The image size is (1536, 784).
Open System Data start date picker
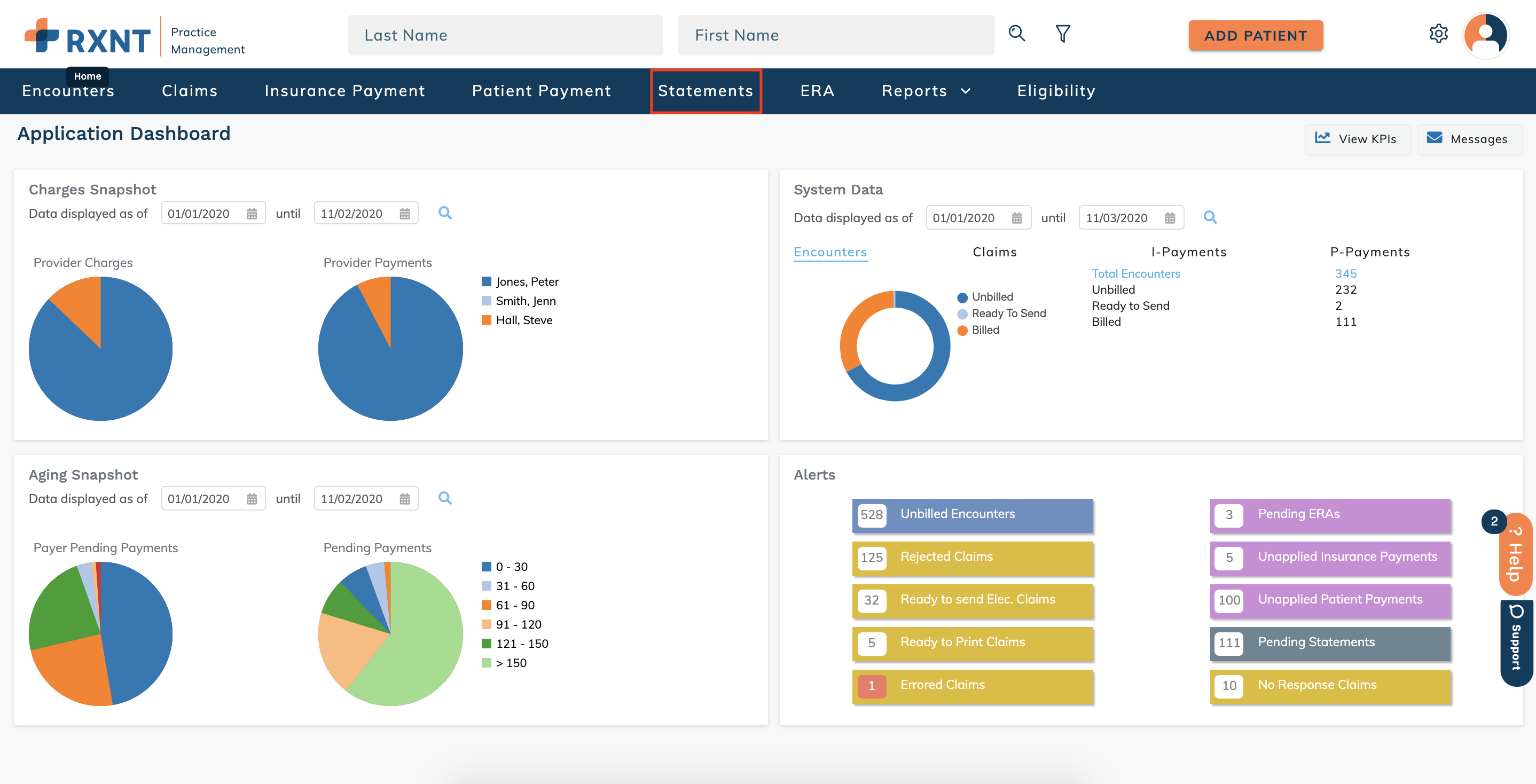coord(1017,218)
